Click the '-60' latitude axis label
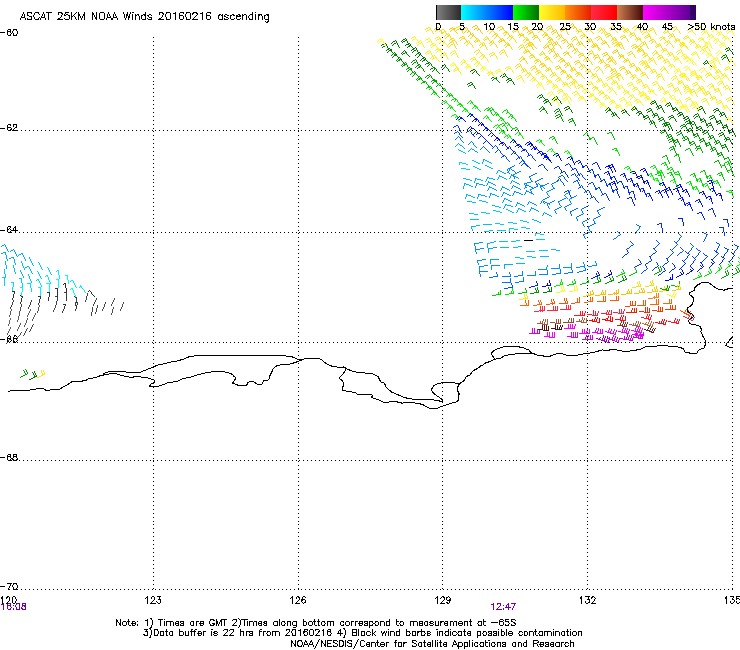Image resolution: width=740 pixels, height=650 pixels. point(9,33)
